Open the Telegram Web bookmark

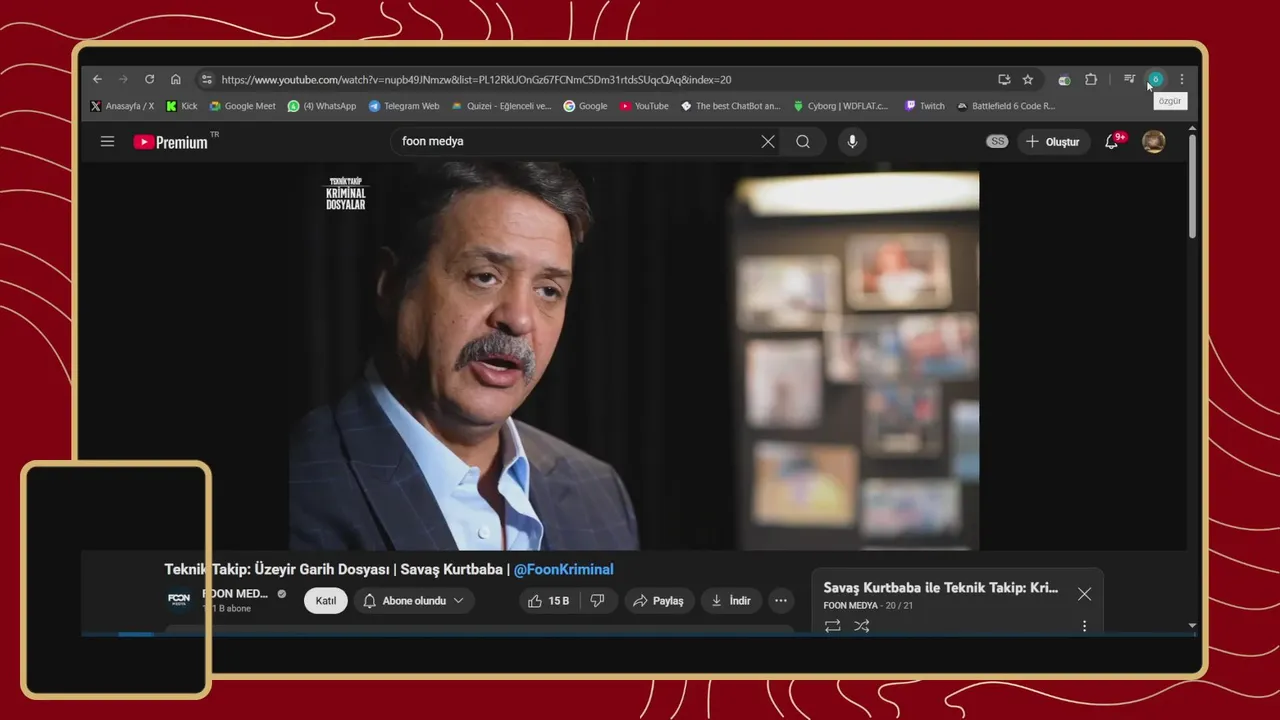click(404, 106)
